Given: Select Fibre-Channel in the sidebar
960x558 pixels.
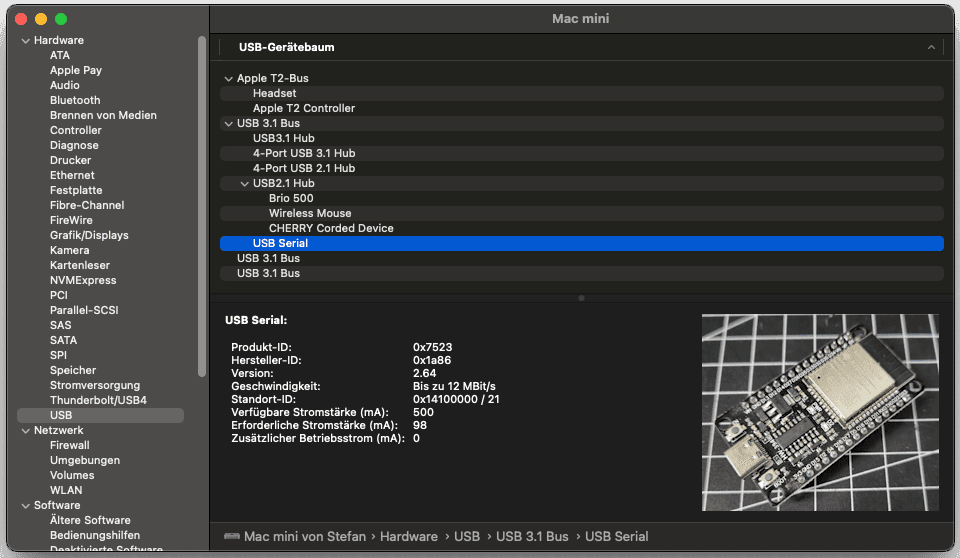Looking at the screenshot, I should tap(87, 205).
